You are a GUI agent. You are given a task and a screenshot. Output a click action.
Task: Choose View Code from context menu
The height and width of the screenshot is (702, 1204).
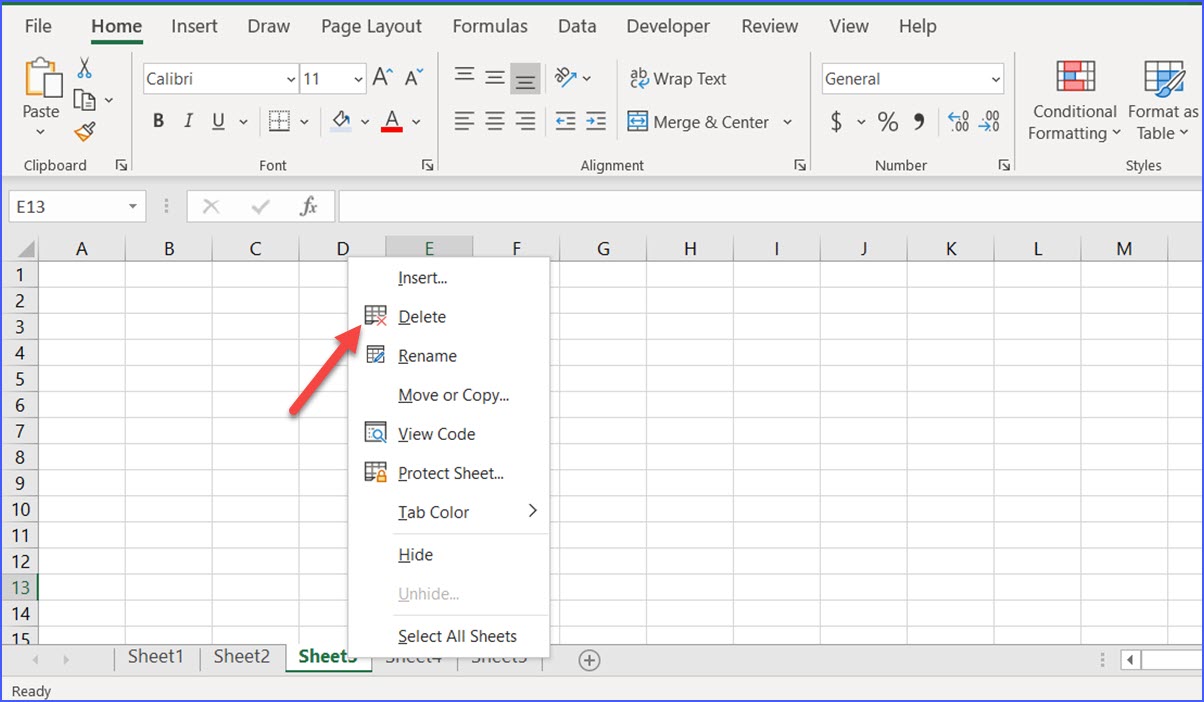[x=449, y=434]
